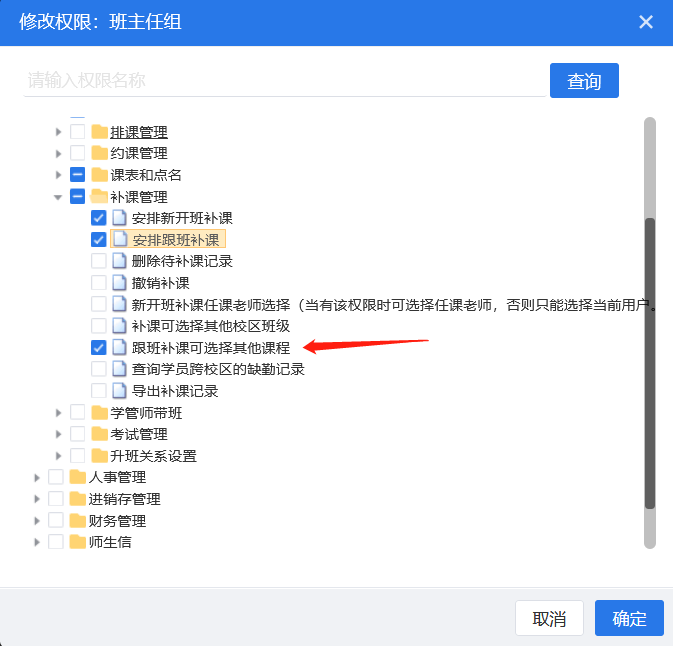Click the file icon of 撤销补课
673x646 pixels.
[x=119, y=283]
